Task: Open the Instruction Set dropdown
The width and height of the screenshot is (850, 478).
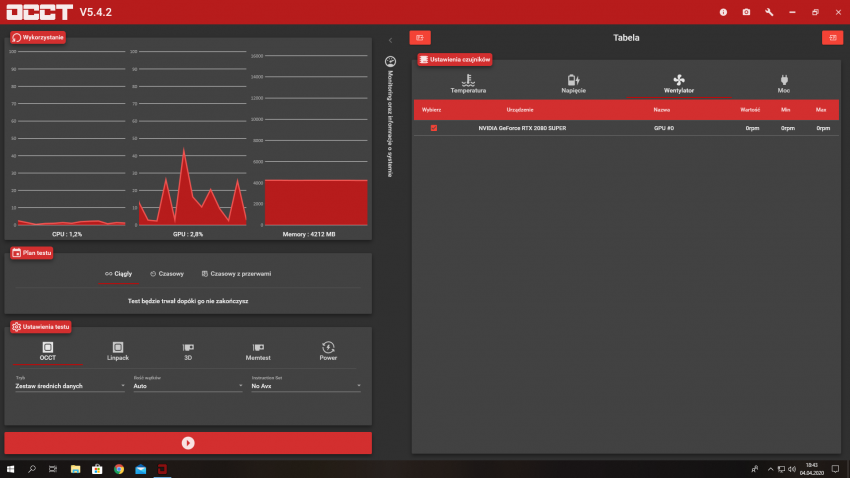Action: point(305,385)
